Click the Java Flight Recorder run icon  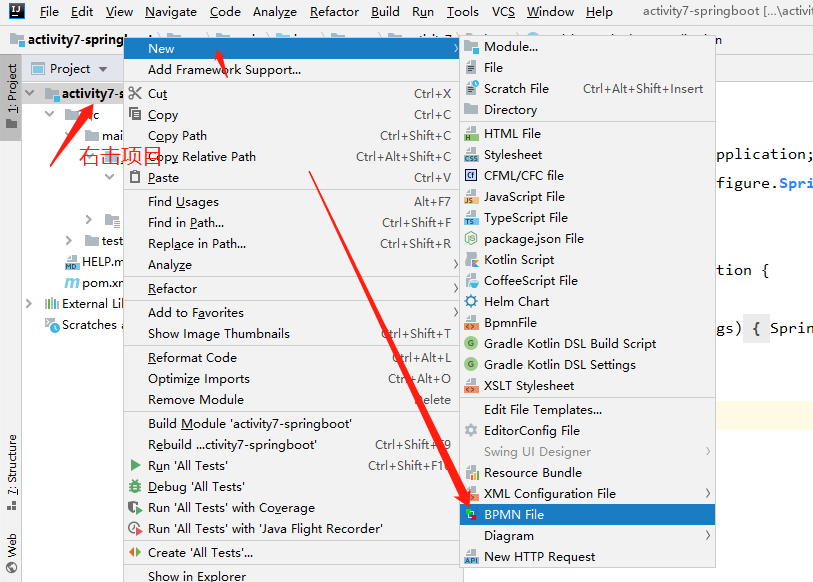point(135,529)
